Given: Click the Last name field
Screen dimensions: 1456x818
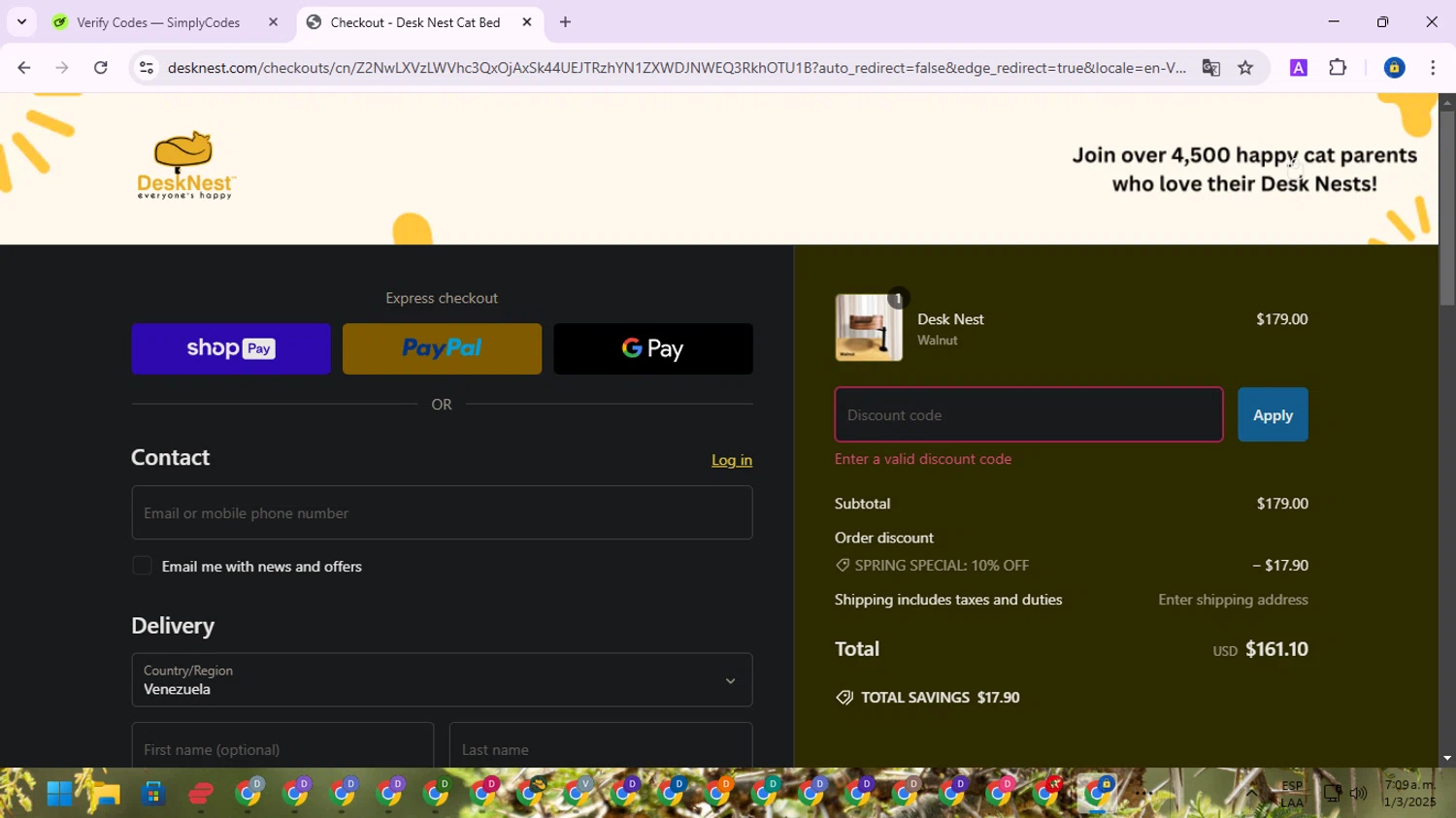Looking at the screenshot, I should [601, 745].
